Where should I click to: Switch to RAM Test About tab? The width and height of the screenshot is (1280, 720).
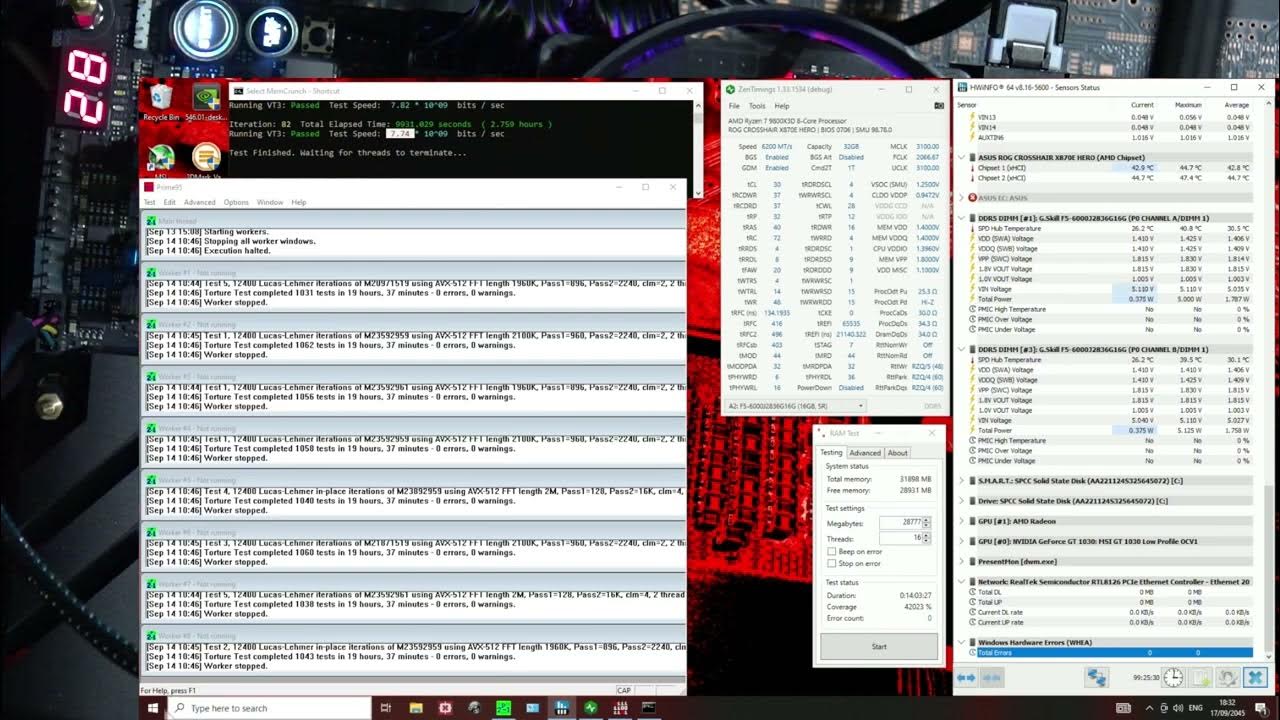tap(898, 452)
